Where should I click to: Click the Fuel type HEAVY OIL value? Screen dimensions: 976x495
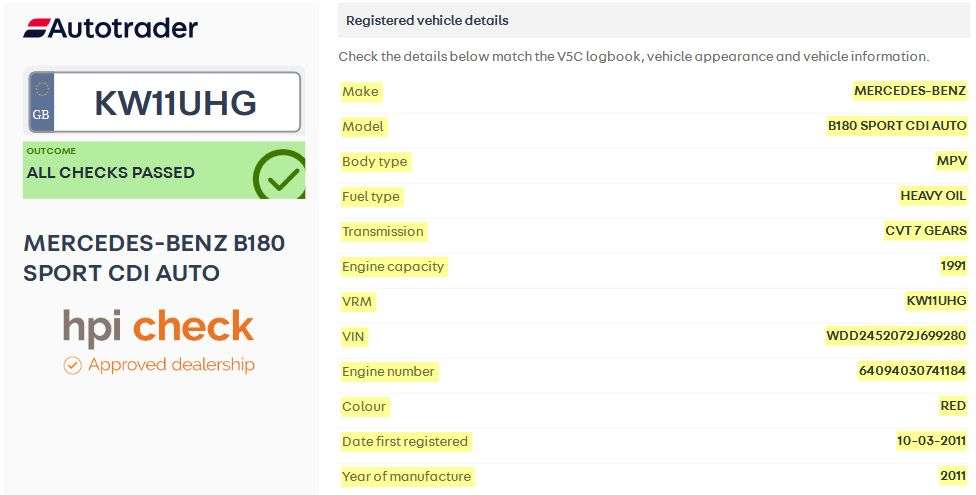pyautogui.click(x=933, y=196)
